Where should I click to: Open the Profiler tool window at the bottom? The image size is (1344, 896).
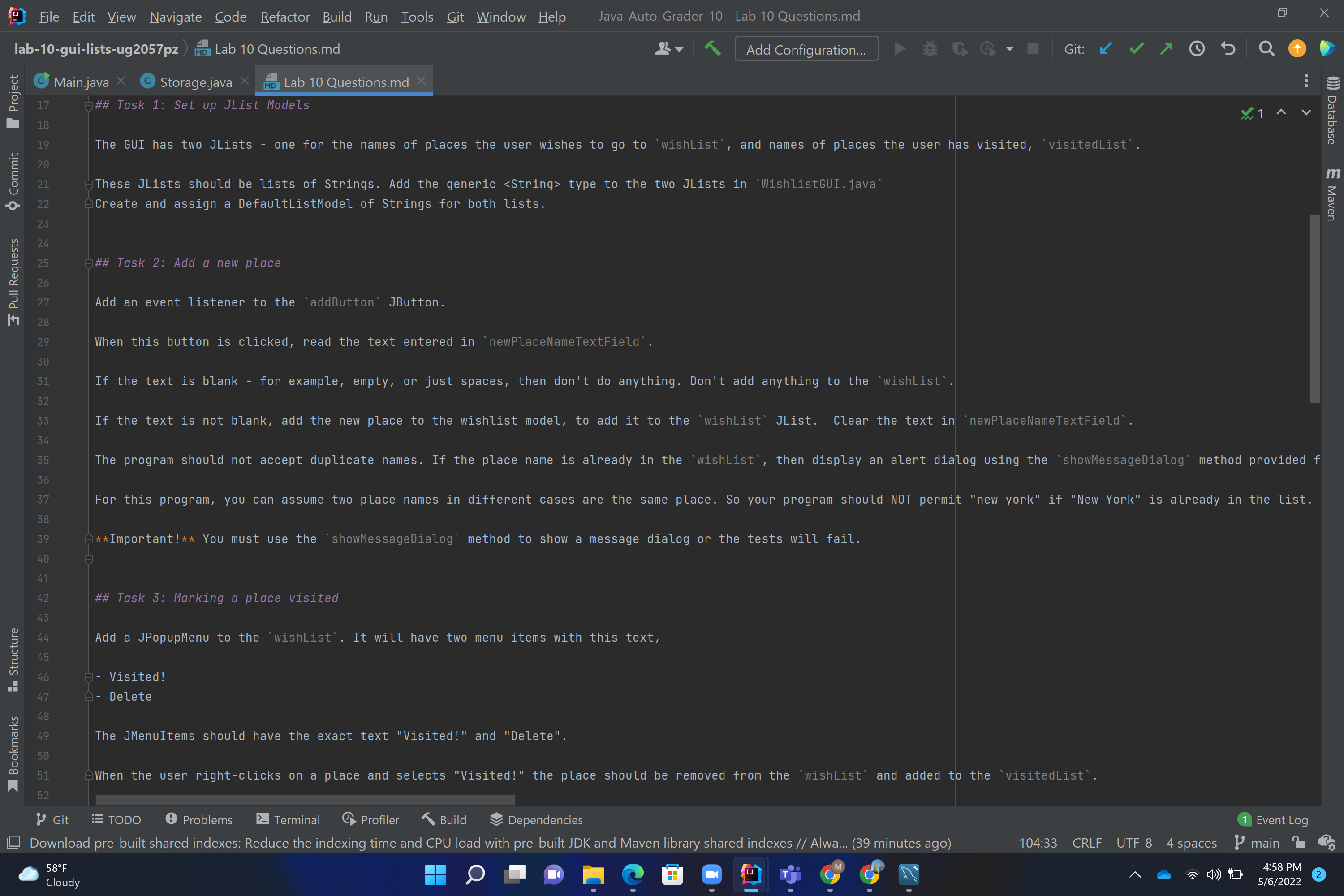coord(371,819)
